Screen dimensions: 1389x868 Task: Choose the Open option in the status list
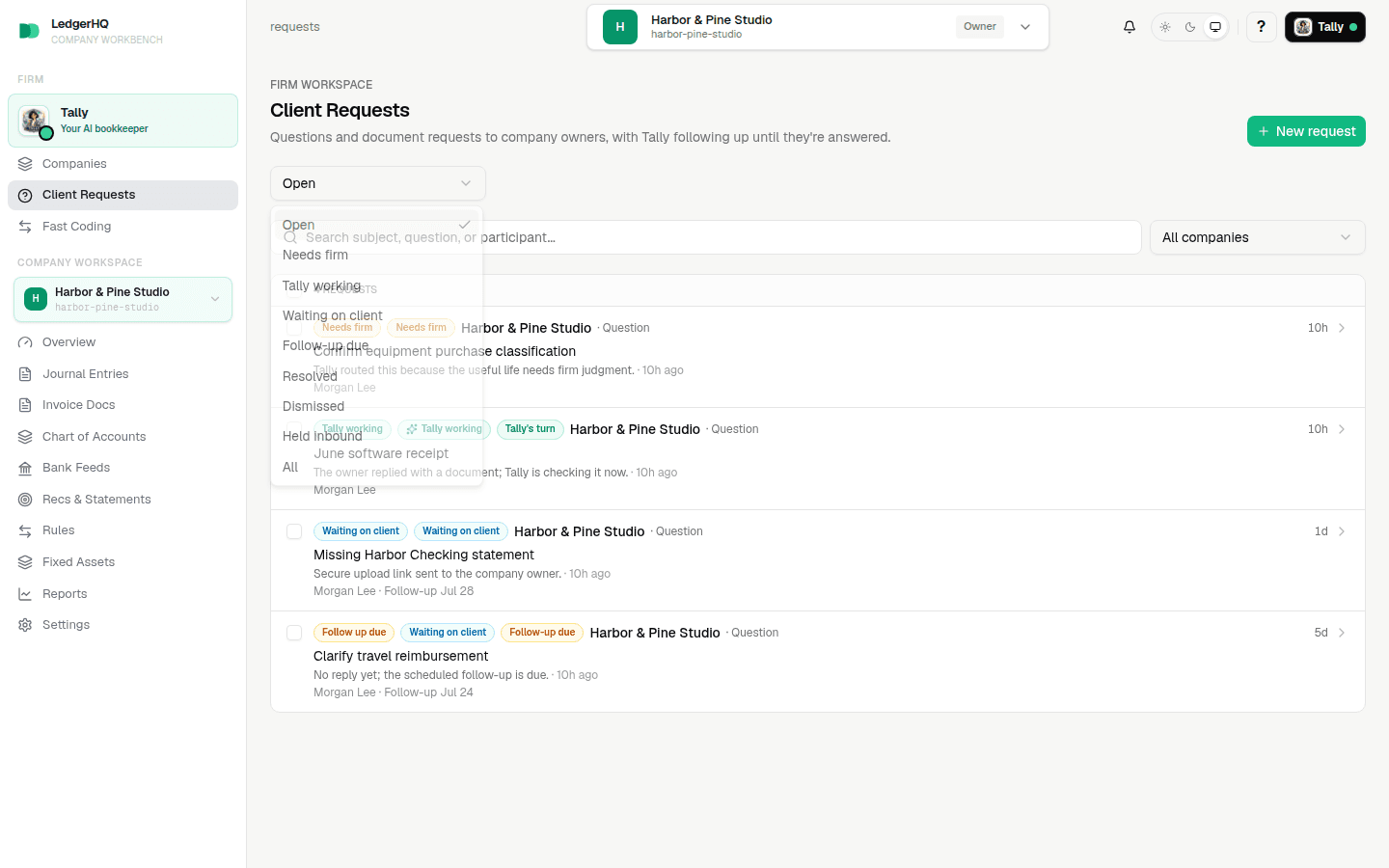tap(376, 225)
